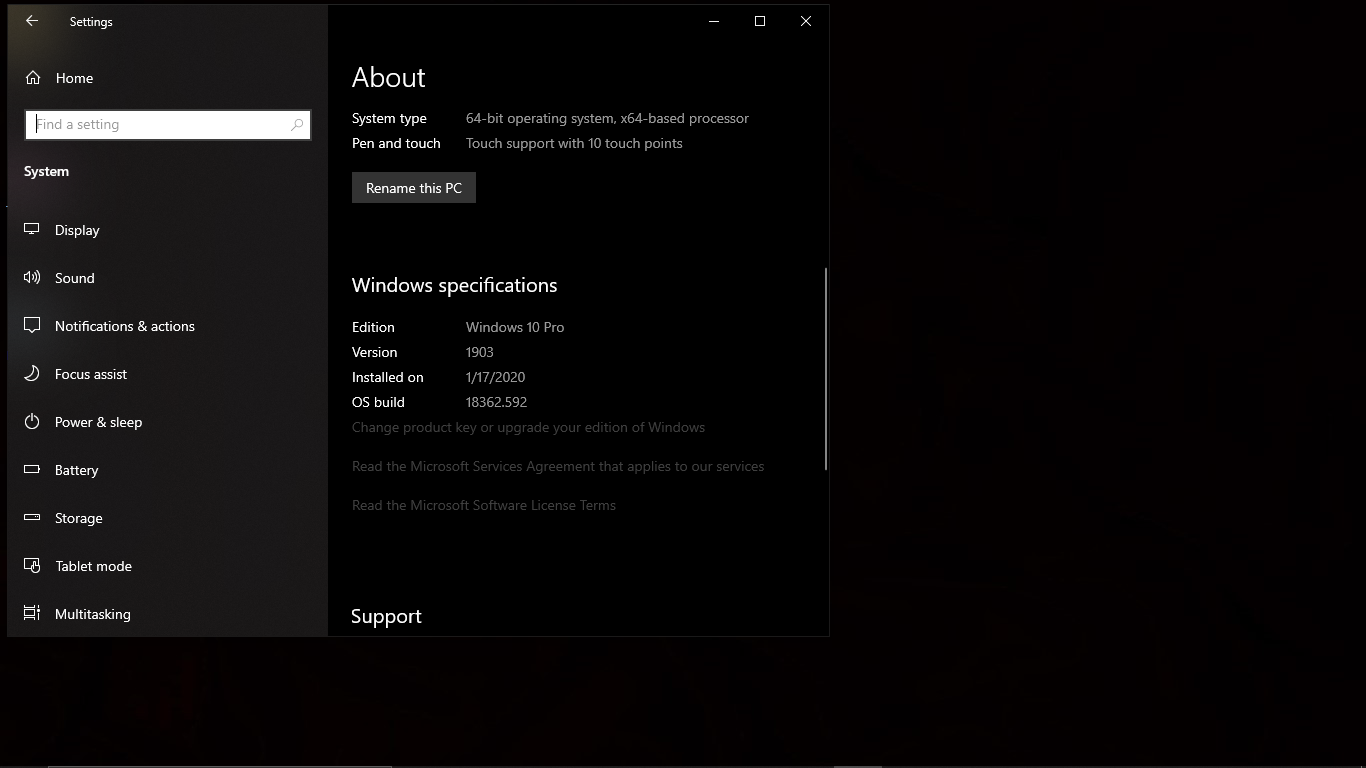1366x768 pixels.
Task: Read the Microsoft Services Agreement link
Action: (x=558, y=466)
